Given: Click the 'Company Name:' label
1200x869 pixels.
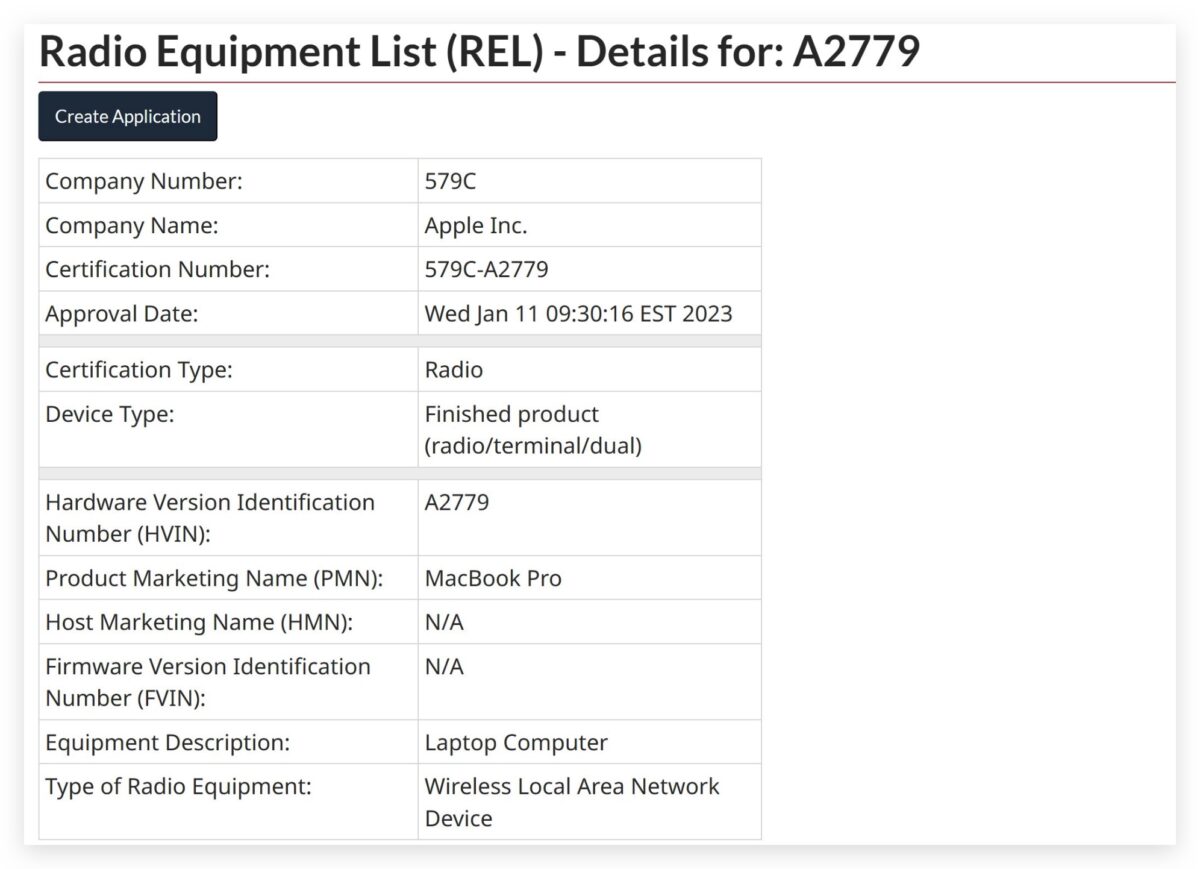Looking at the screenshot, I should click(x=132, y=225).
